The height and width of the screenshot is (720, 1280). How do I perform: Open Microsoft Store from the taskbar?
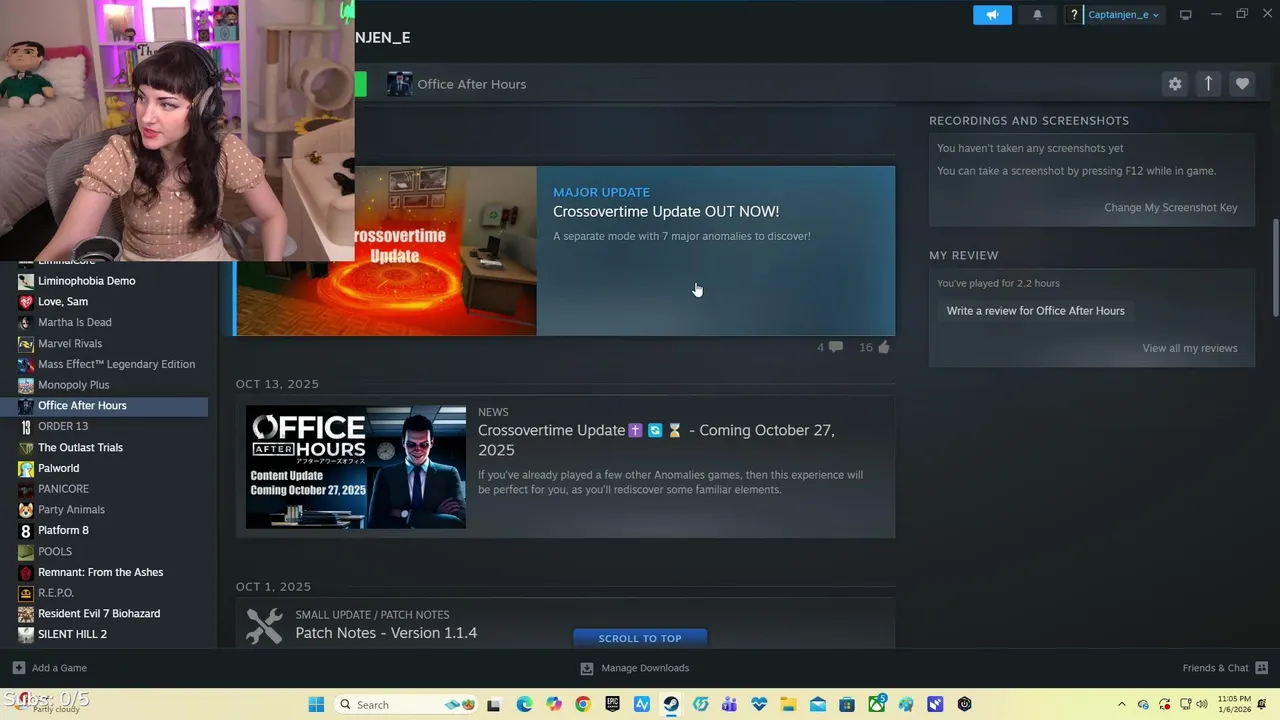coord(847,704)
